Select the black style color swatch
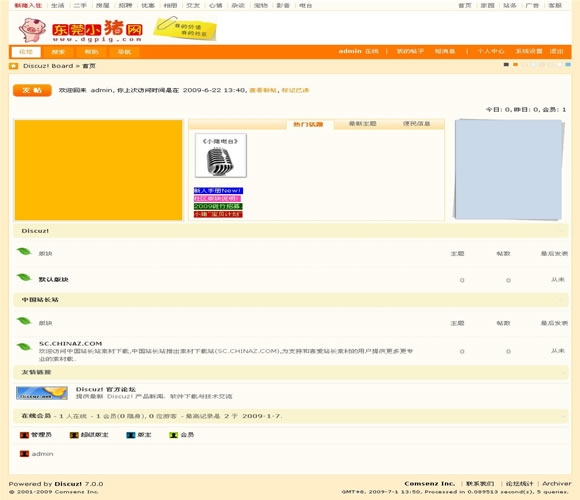This screenshot has height=500, width=580. [506, 65]
